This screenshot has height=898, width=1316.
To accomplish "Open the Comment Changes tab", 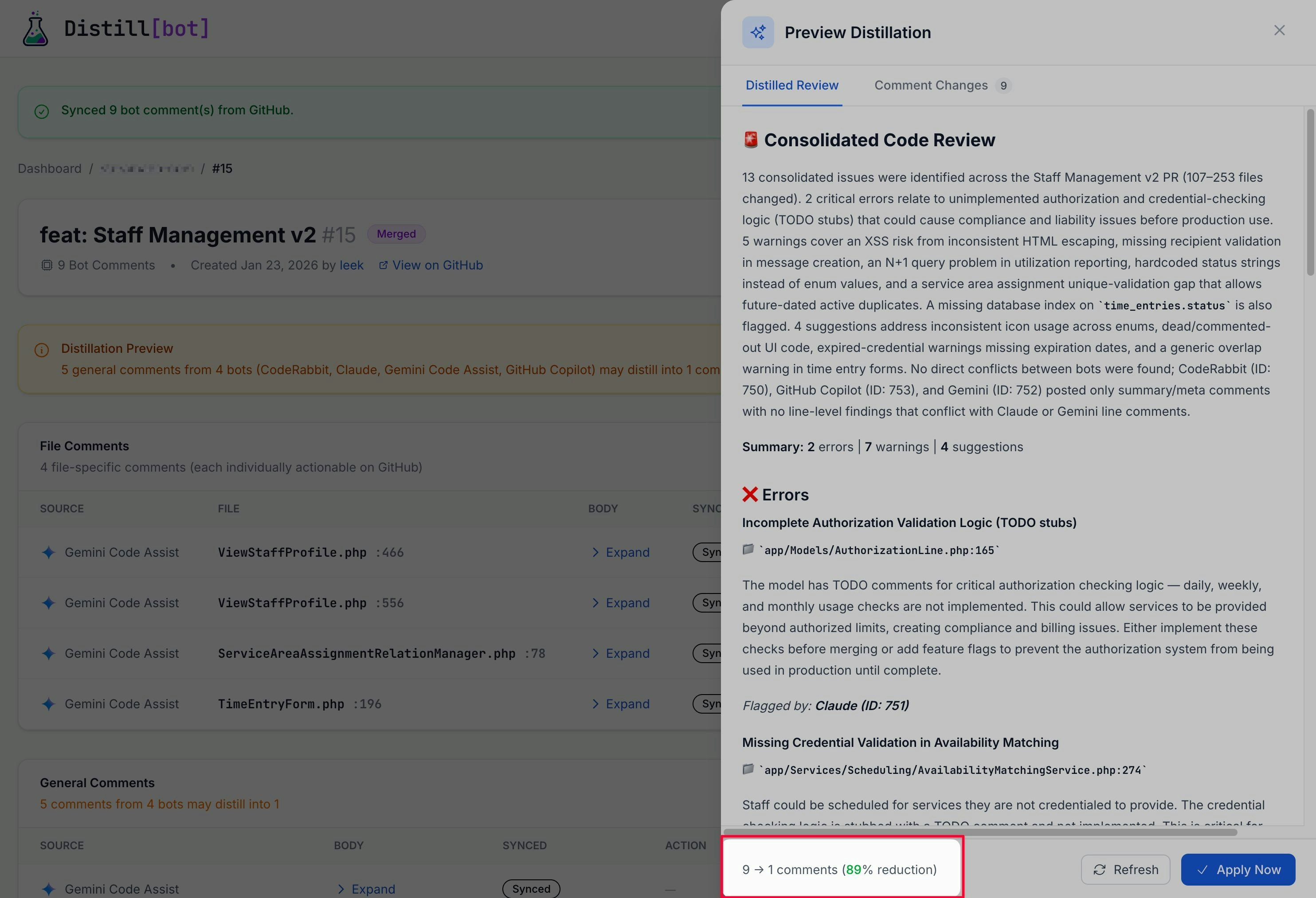I will [x=942, y=86].
